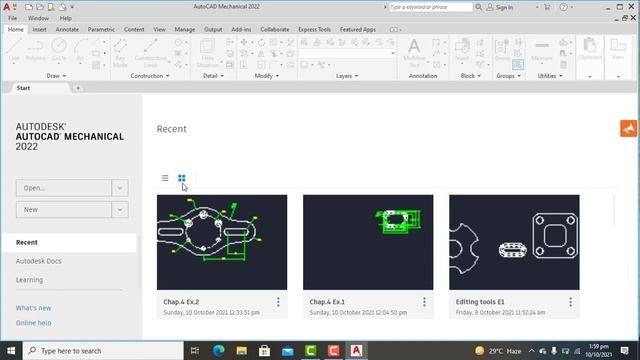This screenshot has width=640, height=360.
Task: Click the New drawing button
Action: [64, 209]
